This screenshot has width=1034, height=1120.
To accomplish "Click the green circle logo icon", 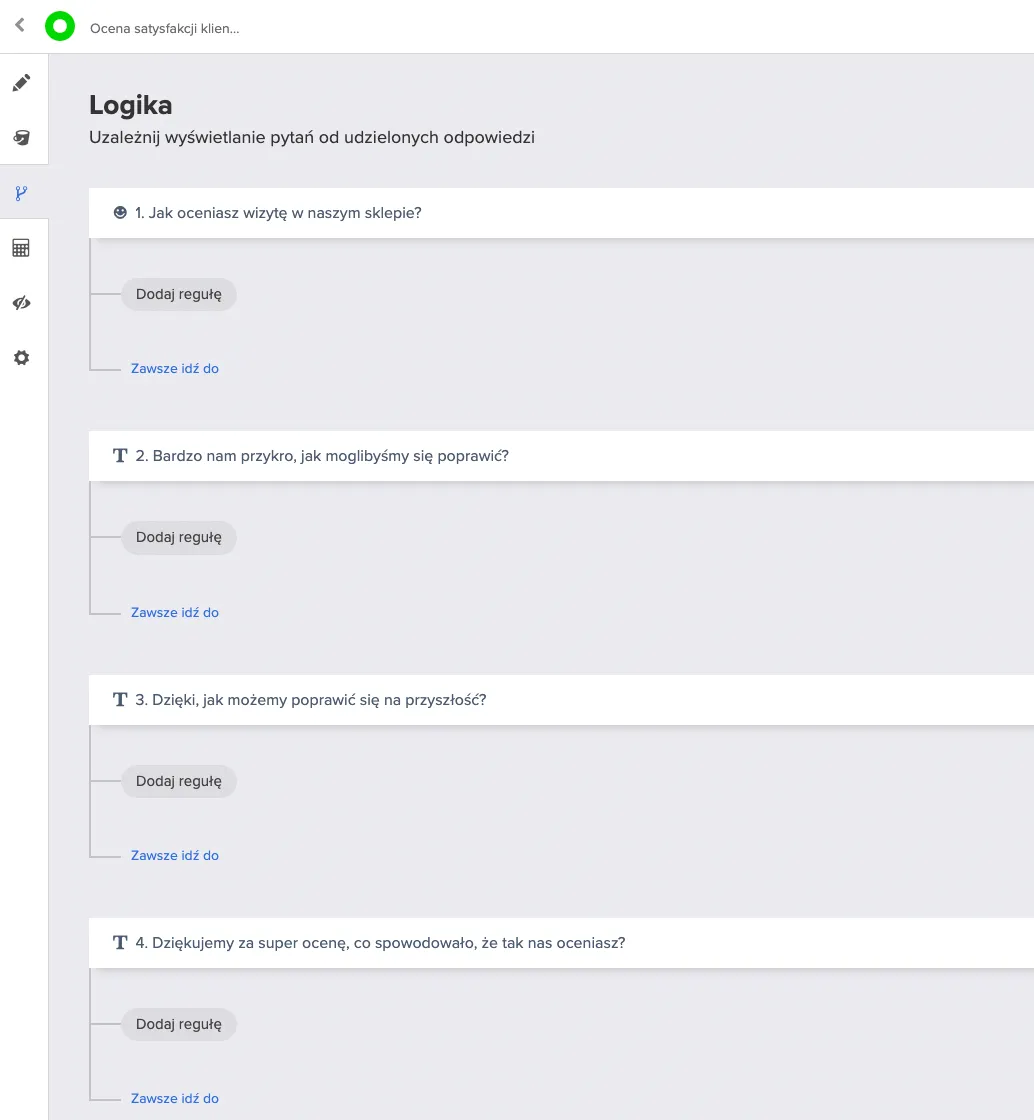I will (60, 26).
